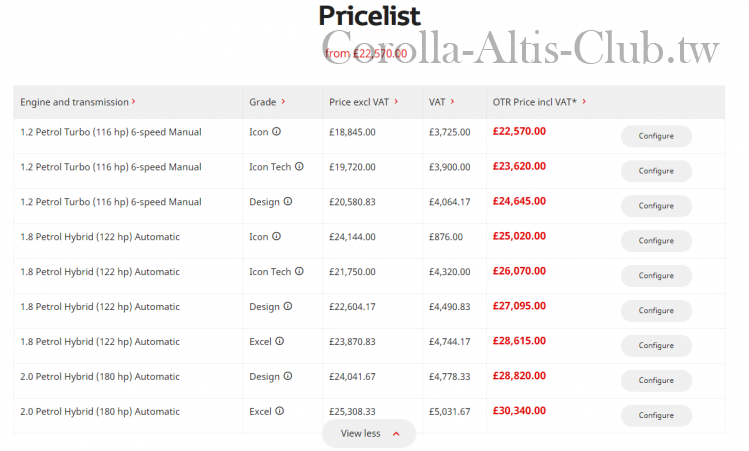Open info icon beside Icon Tech, £23,620.00 row
Viewport: 749px width, 451px height.
299,166
